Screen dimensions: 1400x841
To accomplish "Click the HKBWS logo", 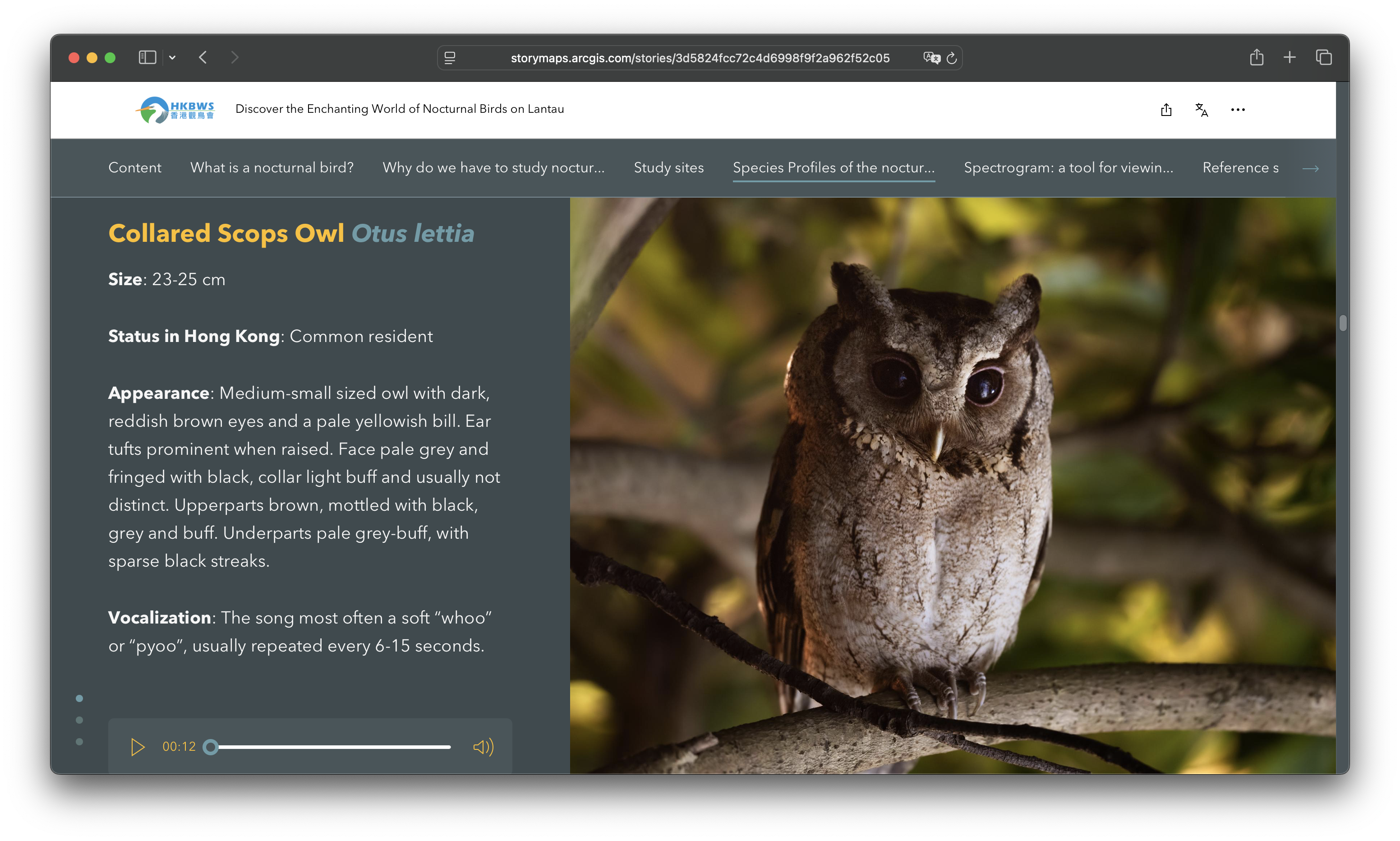I will click(175, 109).
